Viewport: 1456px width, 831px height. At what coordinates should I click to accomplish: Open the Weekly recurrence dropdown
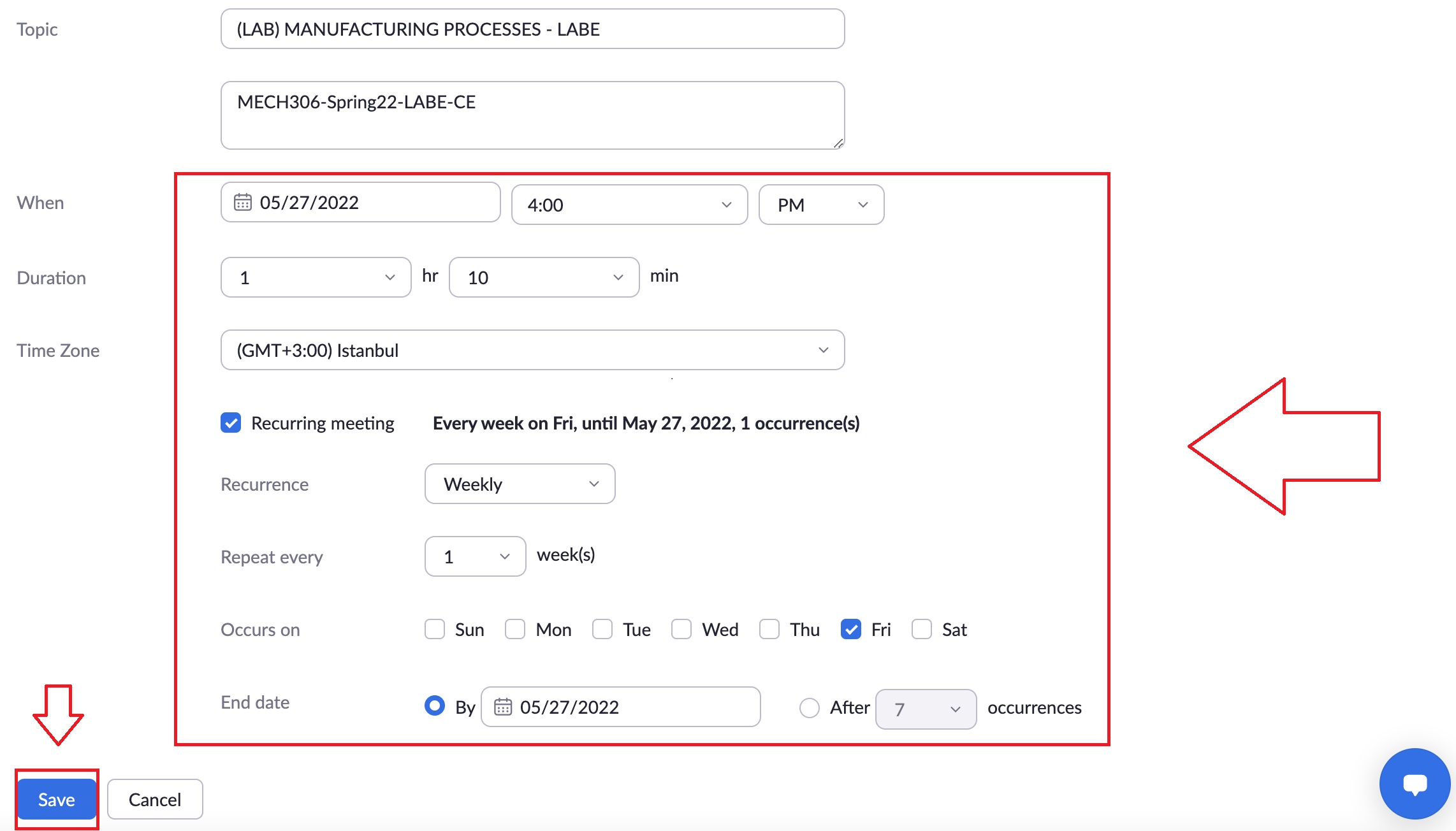click(519, 484)
